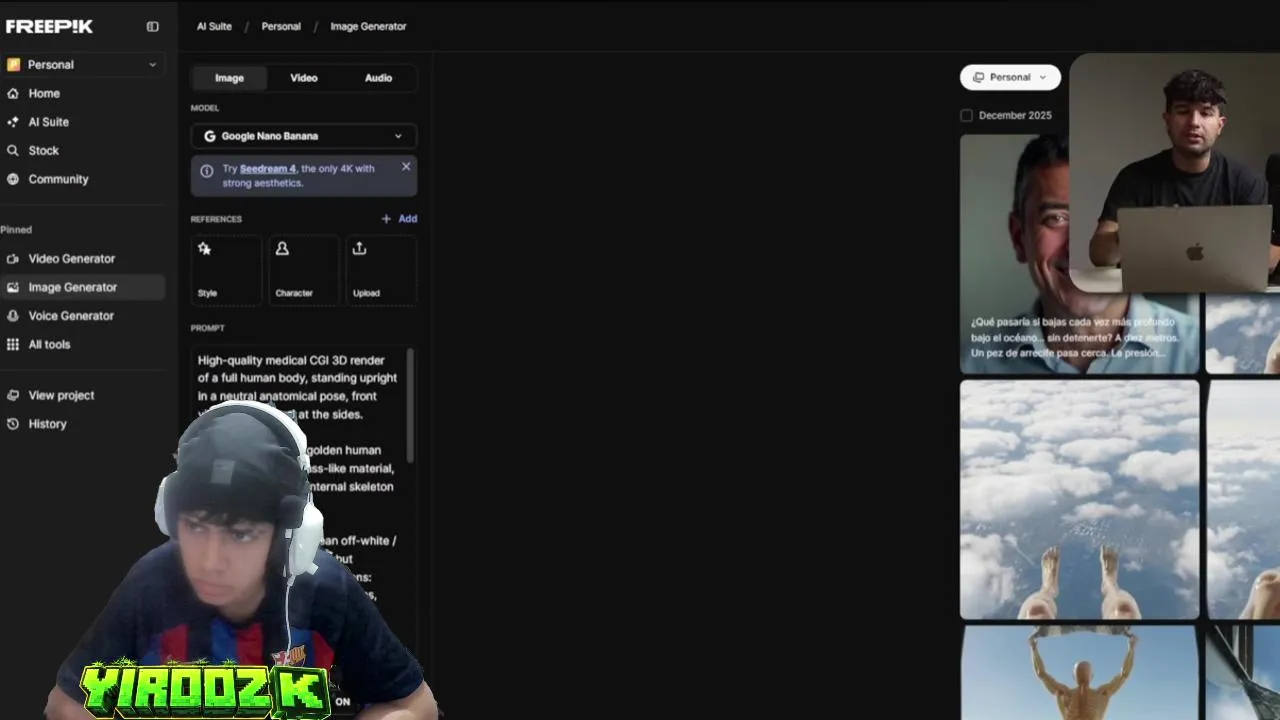Click the Video Generator camera icon

tap(13, 258)
